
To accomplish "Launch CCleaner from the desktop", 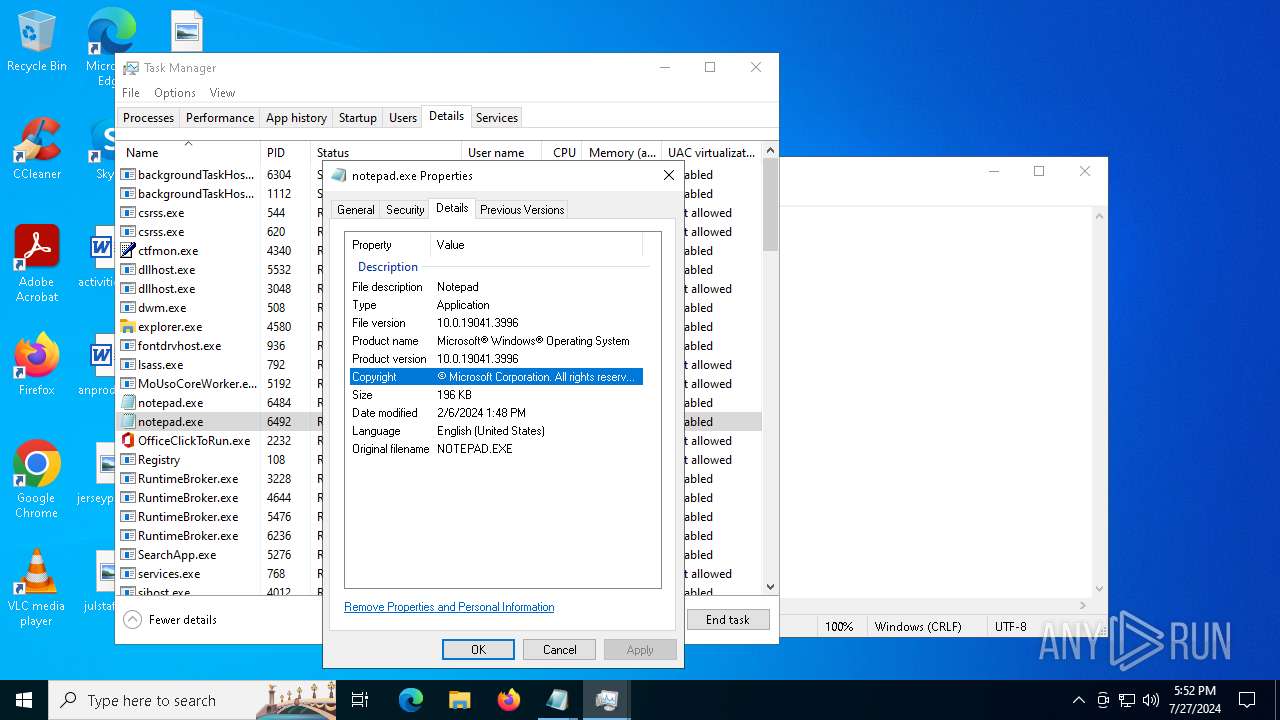I will coord(37,149).
